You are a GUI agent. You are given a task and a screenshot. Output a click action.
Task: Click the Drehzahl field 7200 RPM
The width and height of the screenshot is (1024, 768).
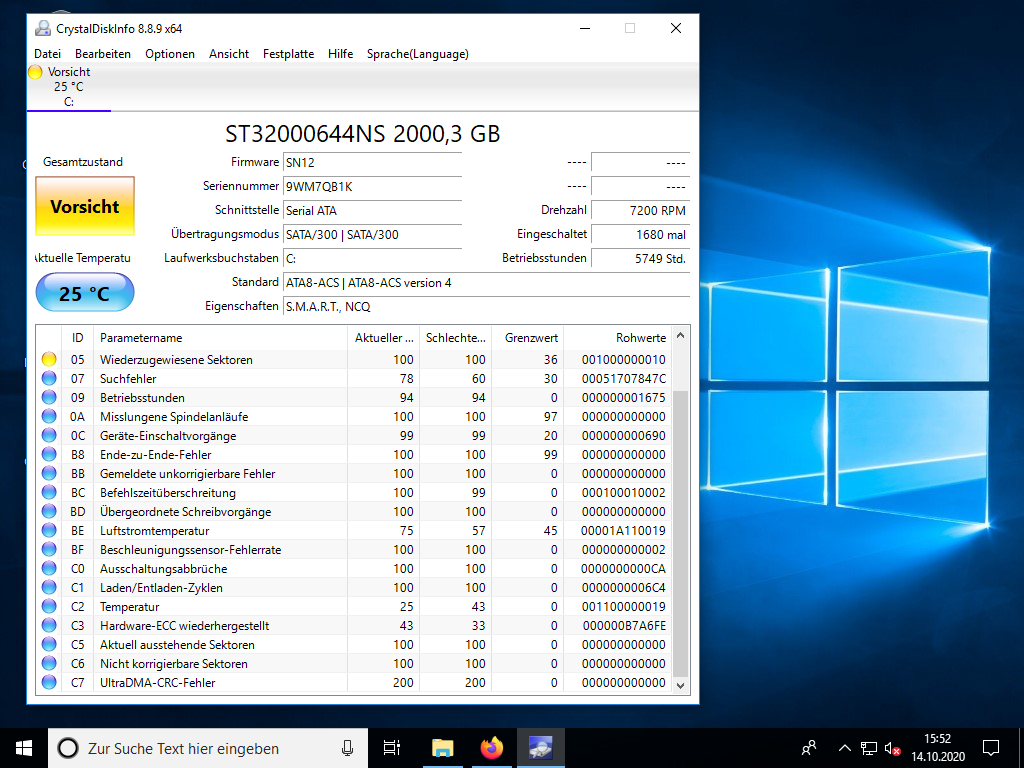pyautogui.click(x=640, y=211)
